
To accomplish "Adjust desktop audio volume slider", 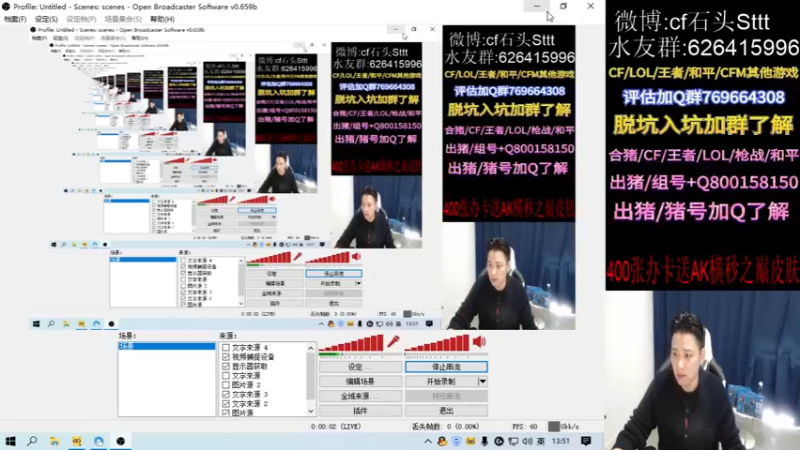I will [x=438, y=343].
